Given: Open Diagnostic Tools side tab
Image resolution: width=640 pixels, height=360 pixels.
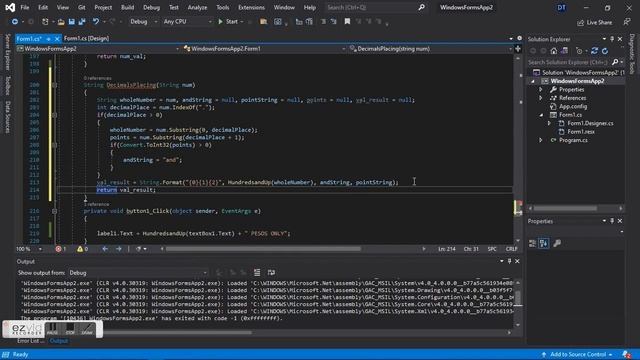Looking at the screenshot, I should tap(632, 54).
